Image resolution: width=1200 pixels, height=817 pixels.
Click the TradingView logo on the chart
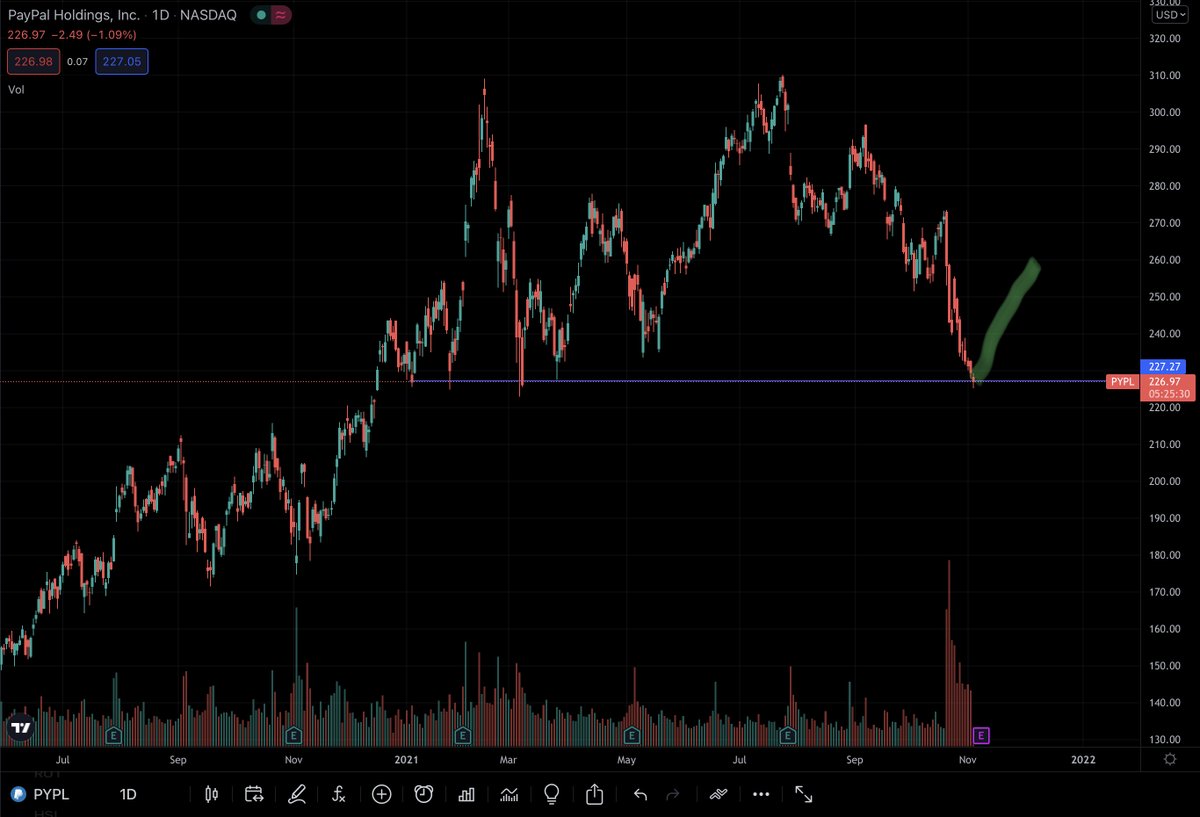click(19, 728)
